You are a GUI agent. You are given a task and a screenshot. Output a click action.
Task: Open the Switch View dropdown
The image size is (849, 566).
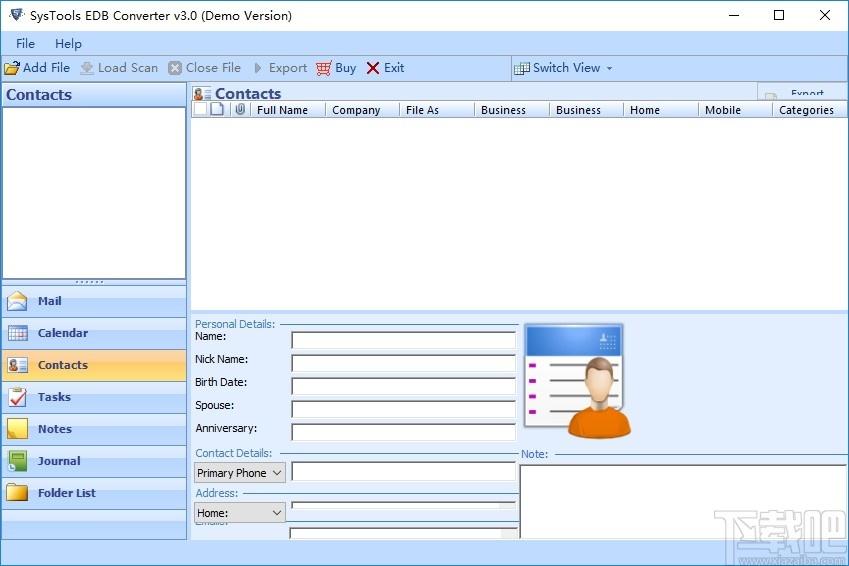(563, 68)
